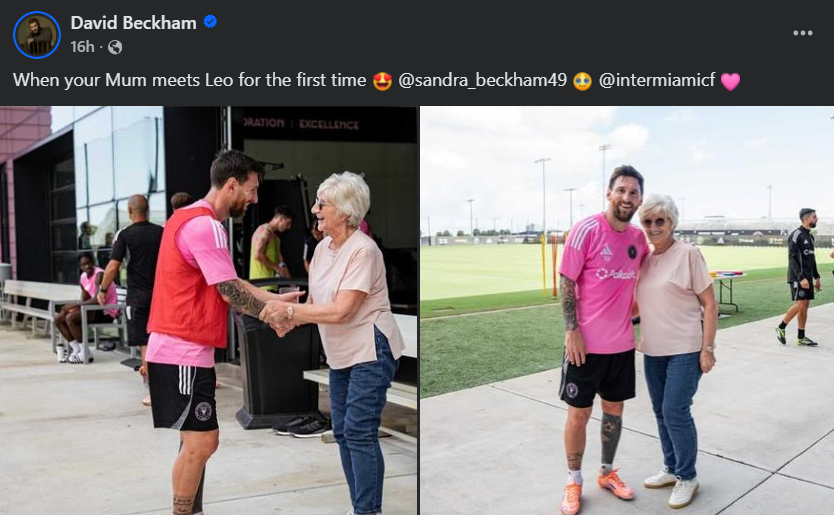Open the @sandra_beckham49 mention

coord(482,80)
